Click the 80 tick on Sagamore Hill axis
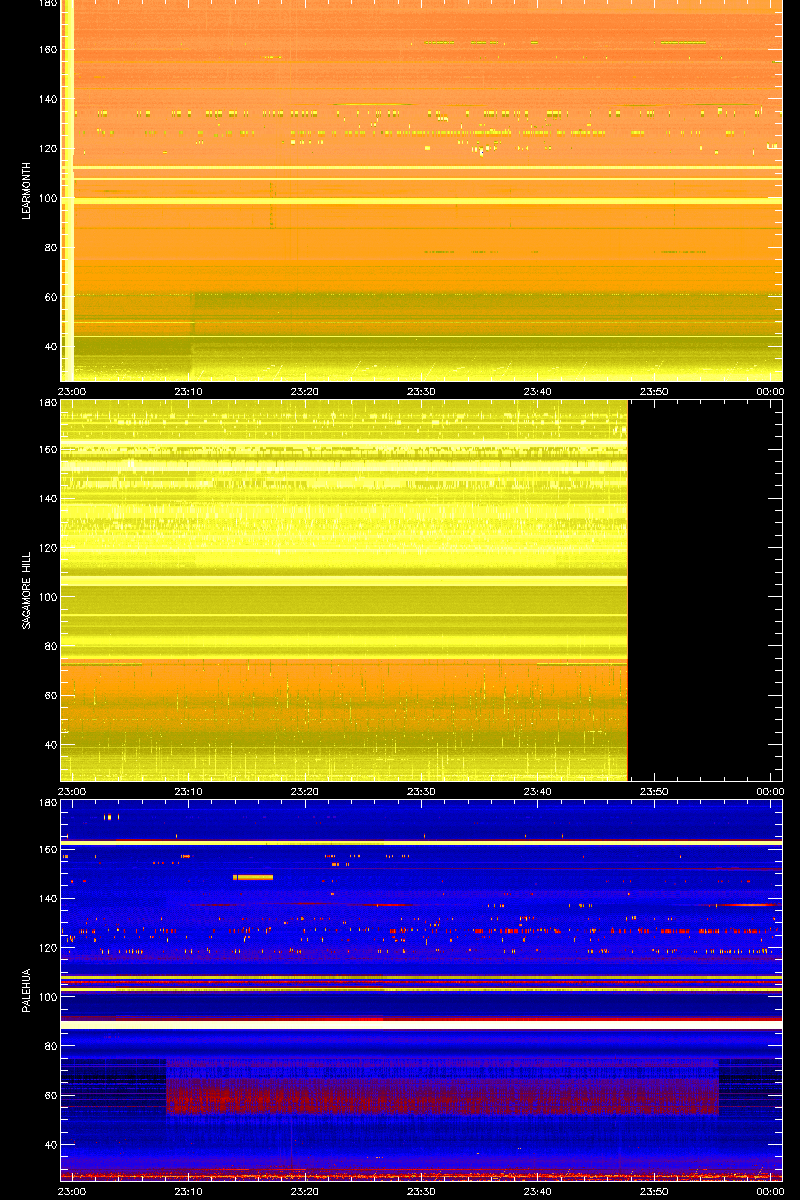800x1200 pixels. tap(51, 647)
